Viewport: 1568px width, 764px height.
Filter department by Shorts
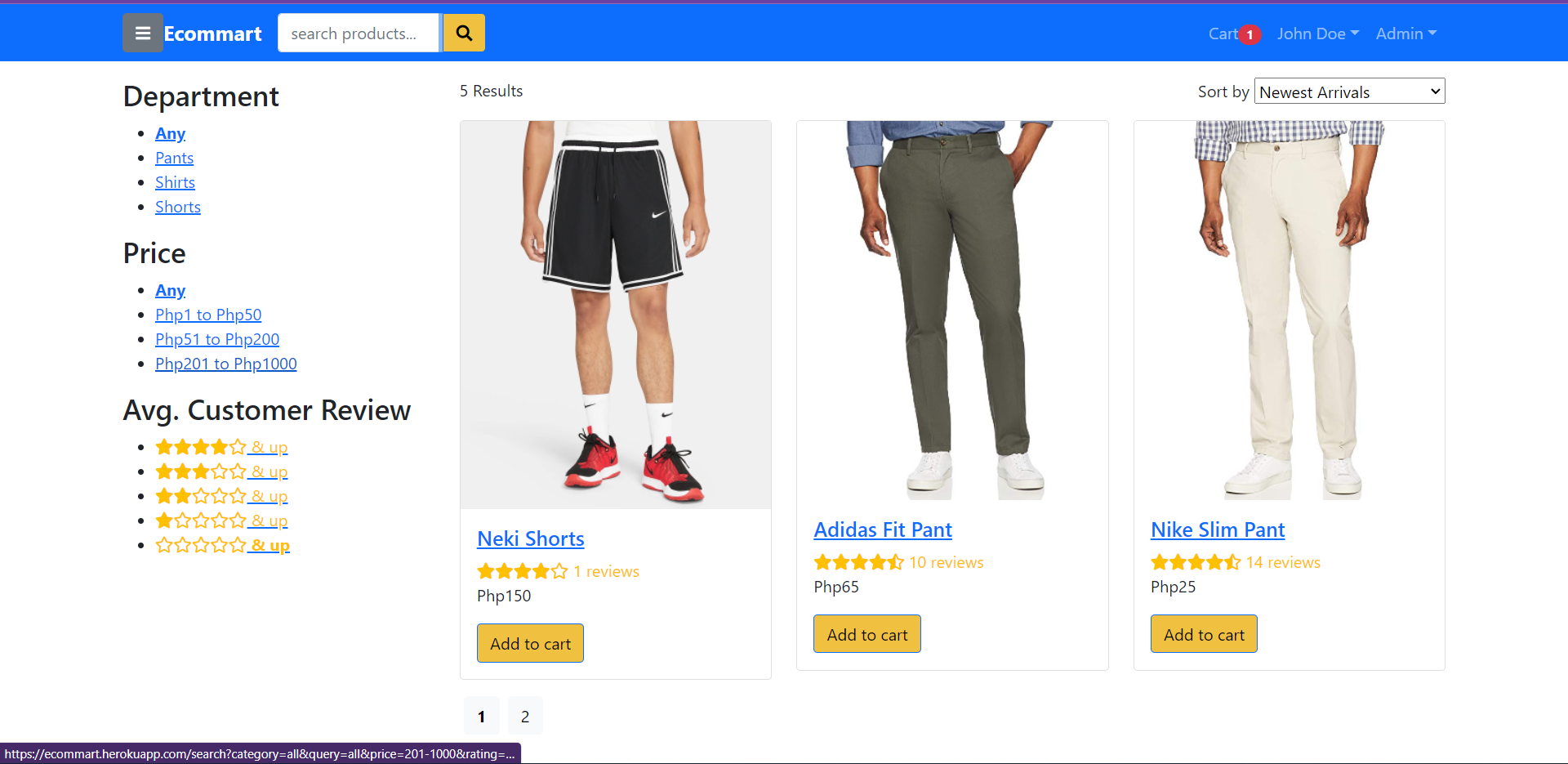pos(178,207)
